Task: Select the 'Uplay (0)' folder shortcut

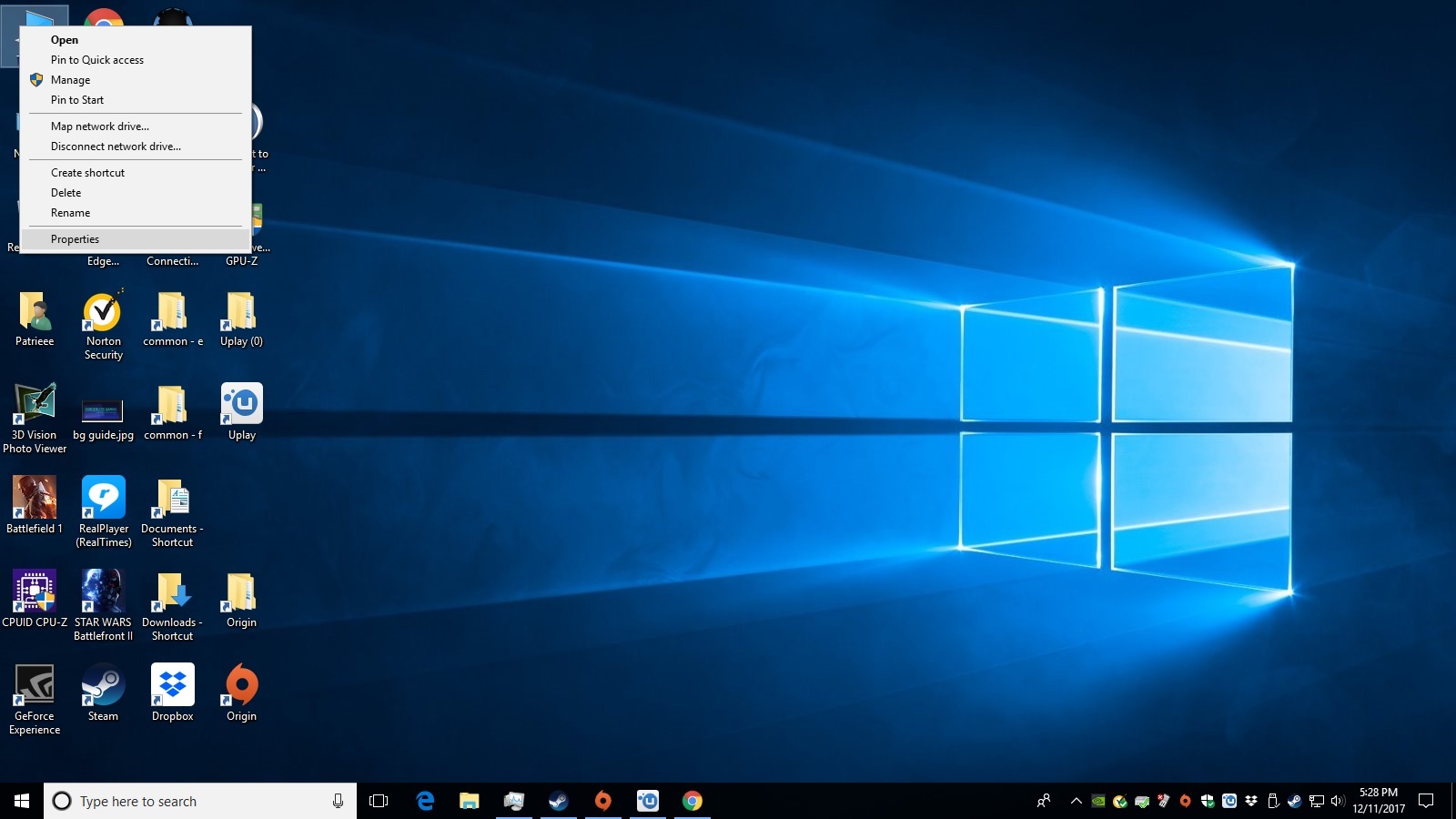Action: coord(241,318)
